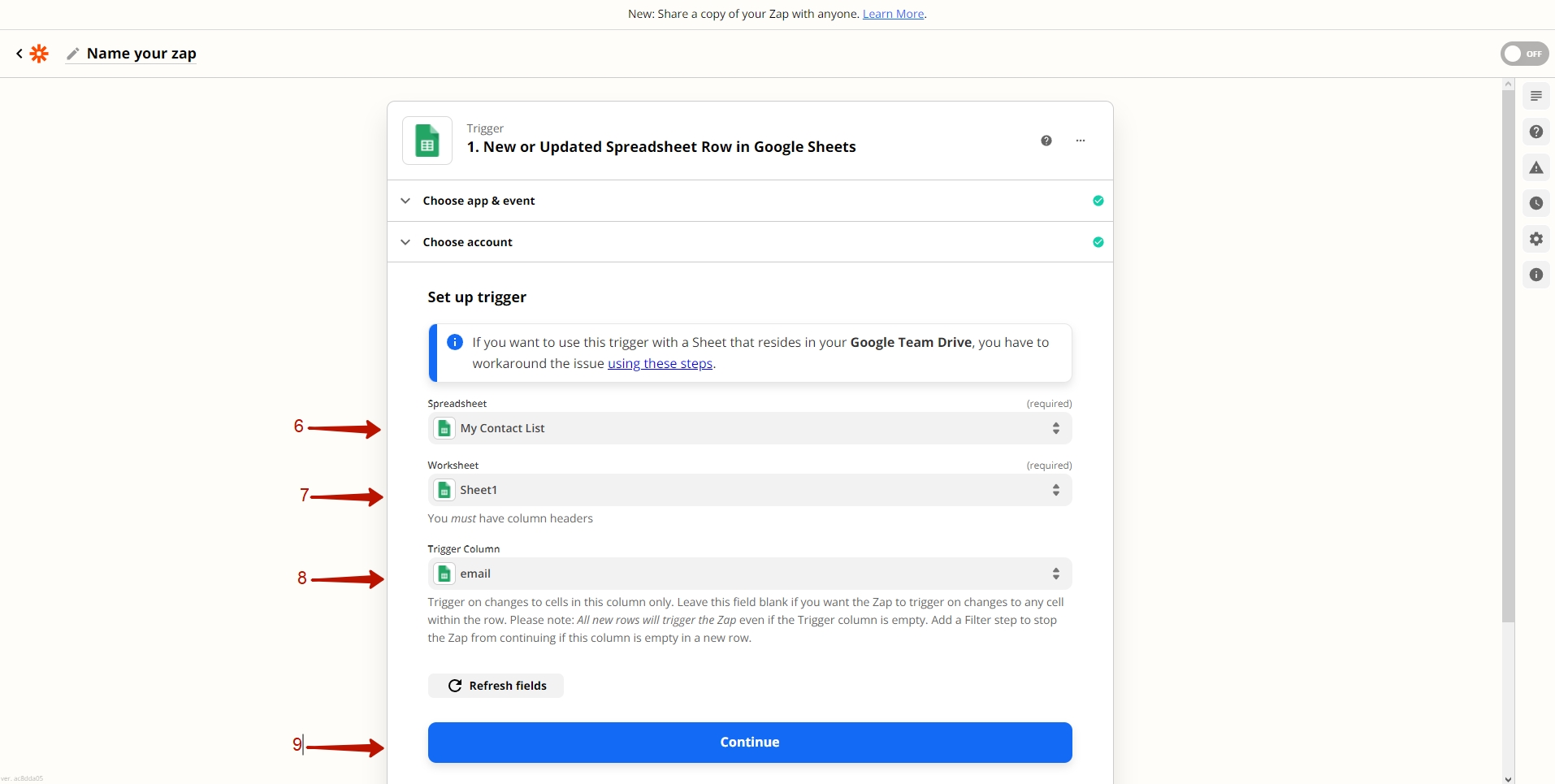Click the Refresh fields button
The image size is (1555, 784).
(496, 686)
